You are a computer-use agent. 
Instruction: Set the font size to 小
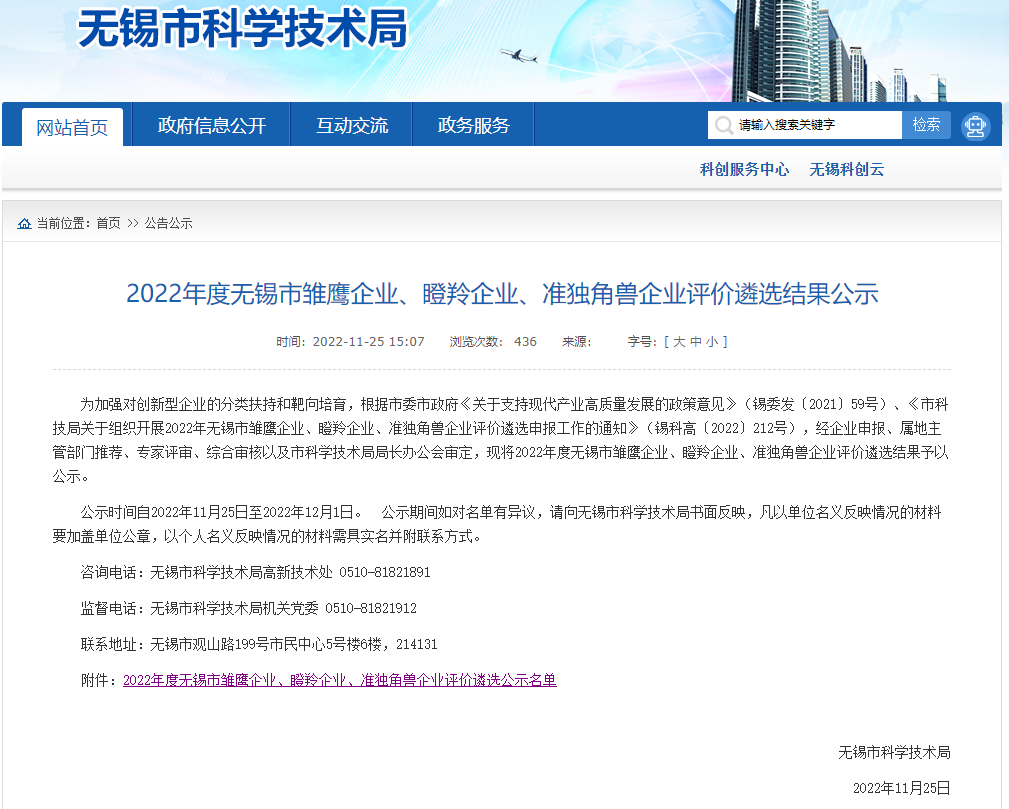point(711,342)
